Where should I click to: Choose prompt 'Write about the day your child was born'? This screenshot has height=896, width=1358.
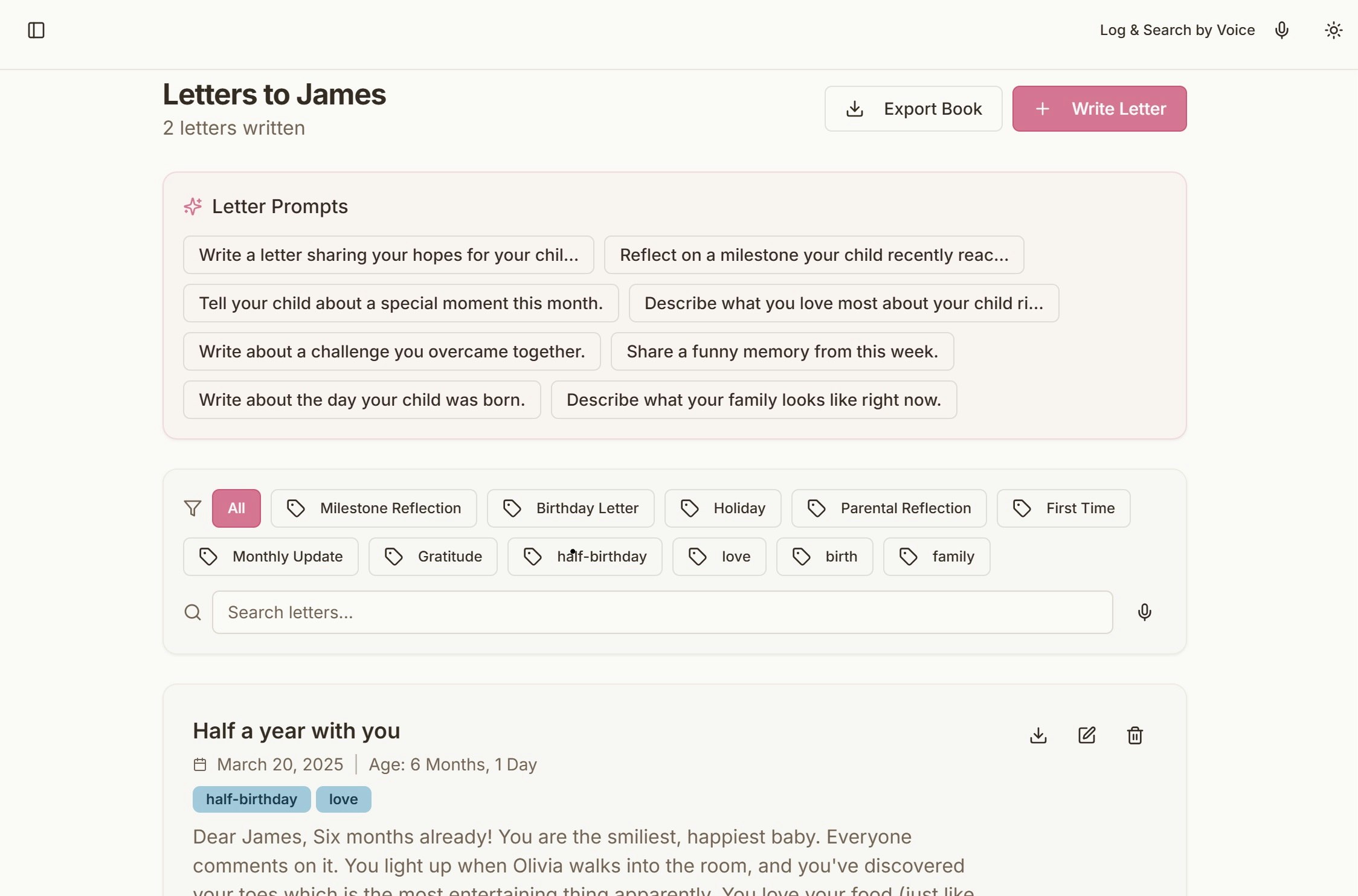362,400
